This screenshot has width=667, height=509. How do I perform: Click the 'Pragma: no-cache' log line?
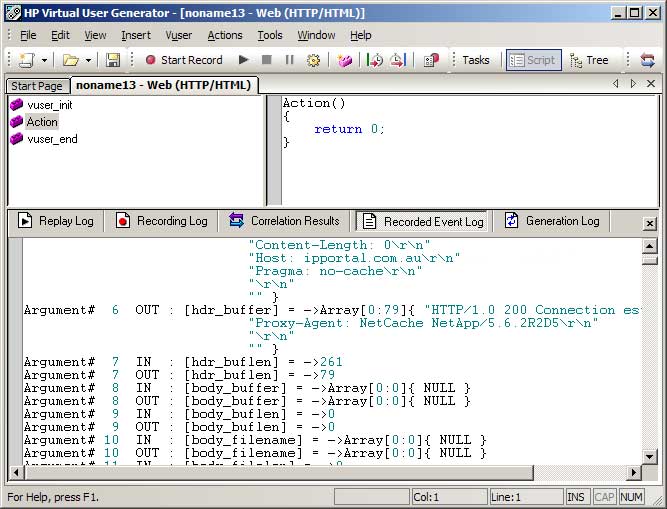pos(335,271)
